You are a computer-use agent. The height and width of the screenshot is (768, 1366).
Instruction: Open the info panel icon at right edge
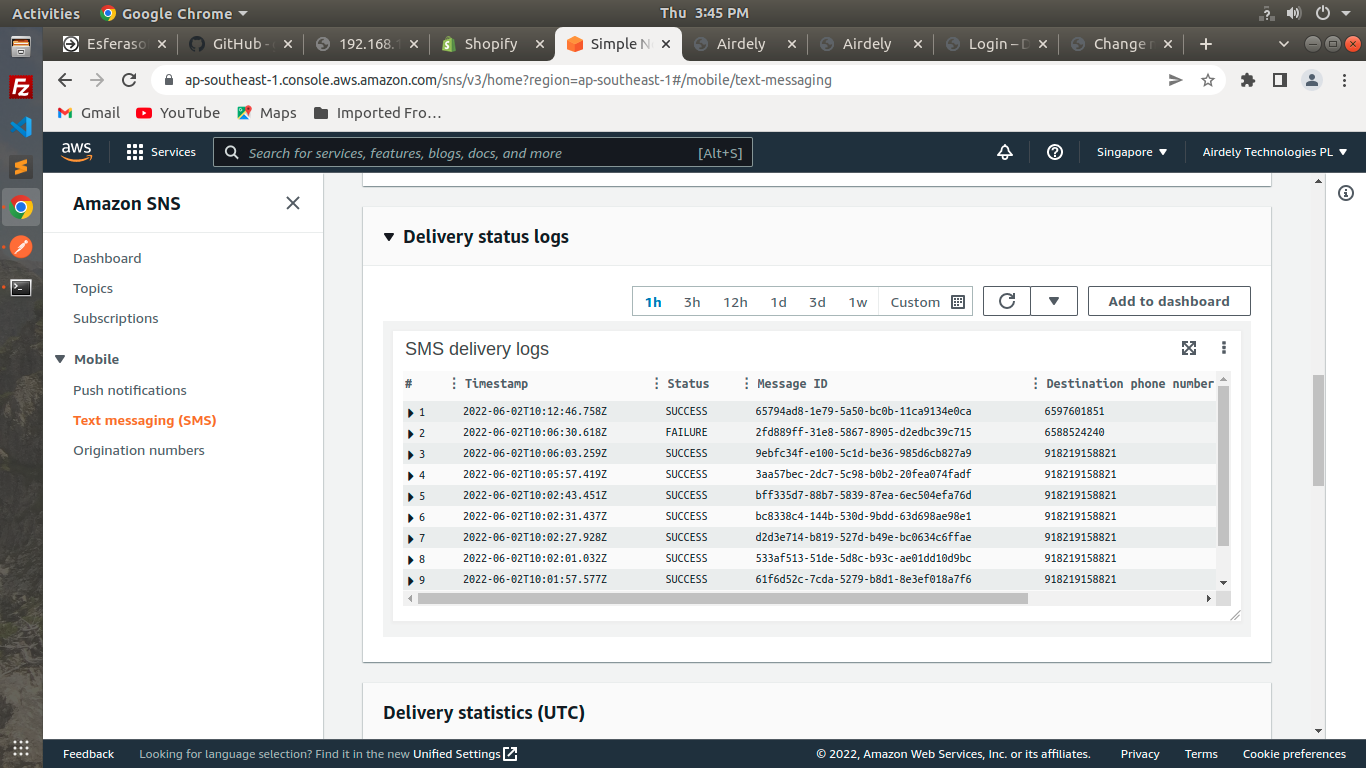[1346, 193]
